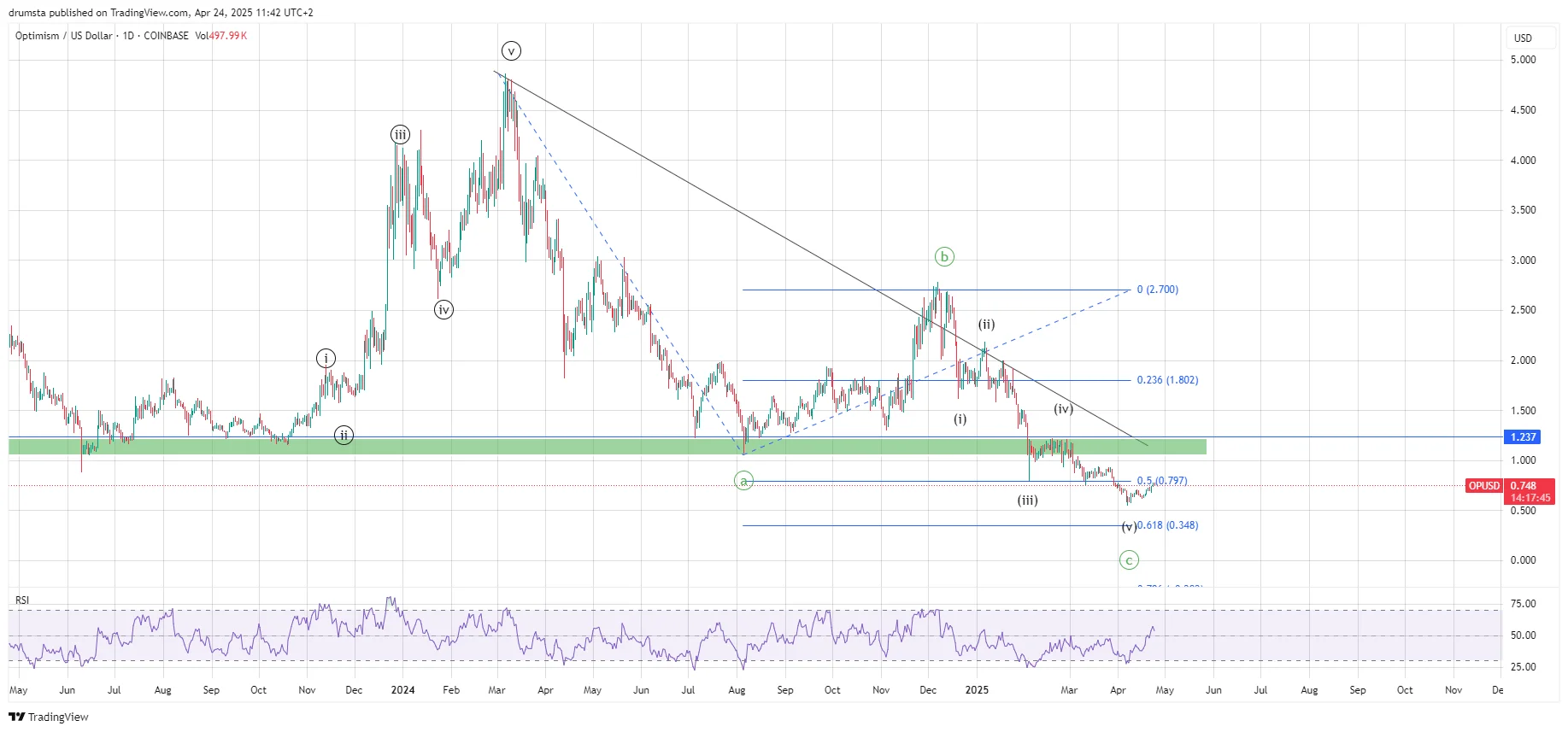Click the blue 1.237 price level tag
1568x732 pixels.
pyautogui.click(x=1523, y=437)
